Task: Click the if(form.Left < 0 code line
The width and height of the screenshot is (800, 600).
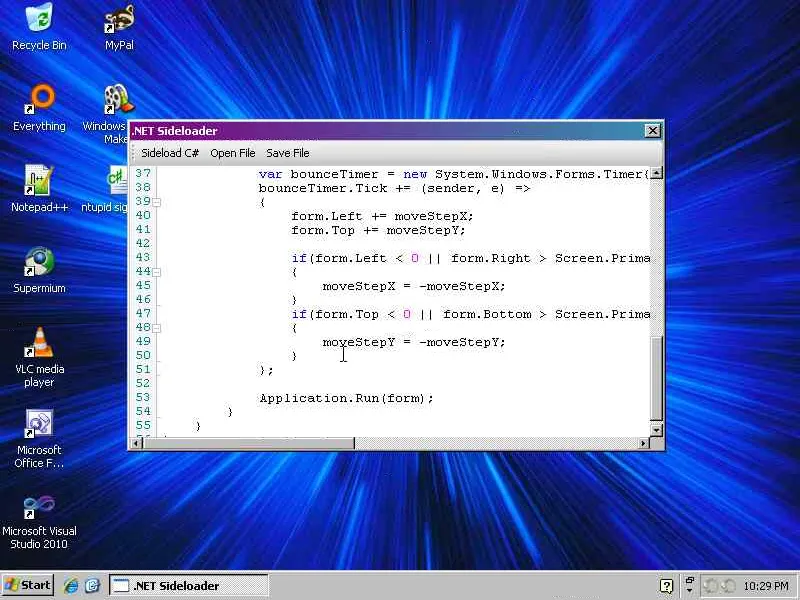Action: point(470,259)
